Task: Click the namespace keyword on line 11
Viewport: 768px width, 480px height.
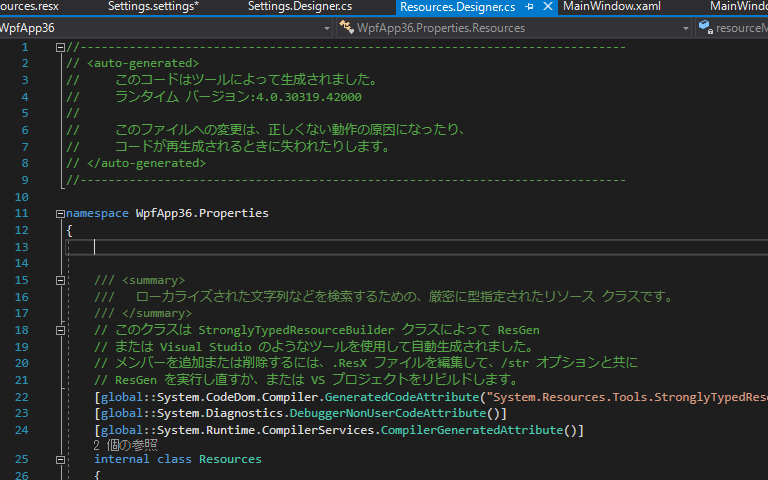Action: pyautogui.click(x=97, y=213)
